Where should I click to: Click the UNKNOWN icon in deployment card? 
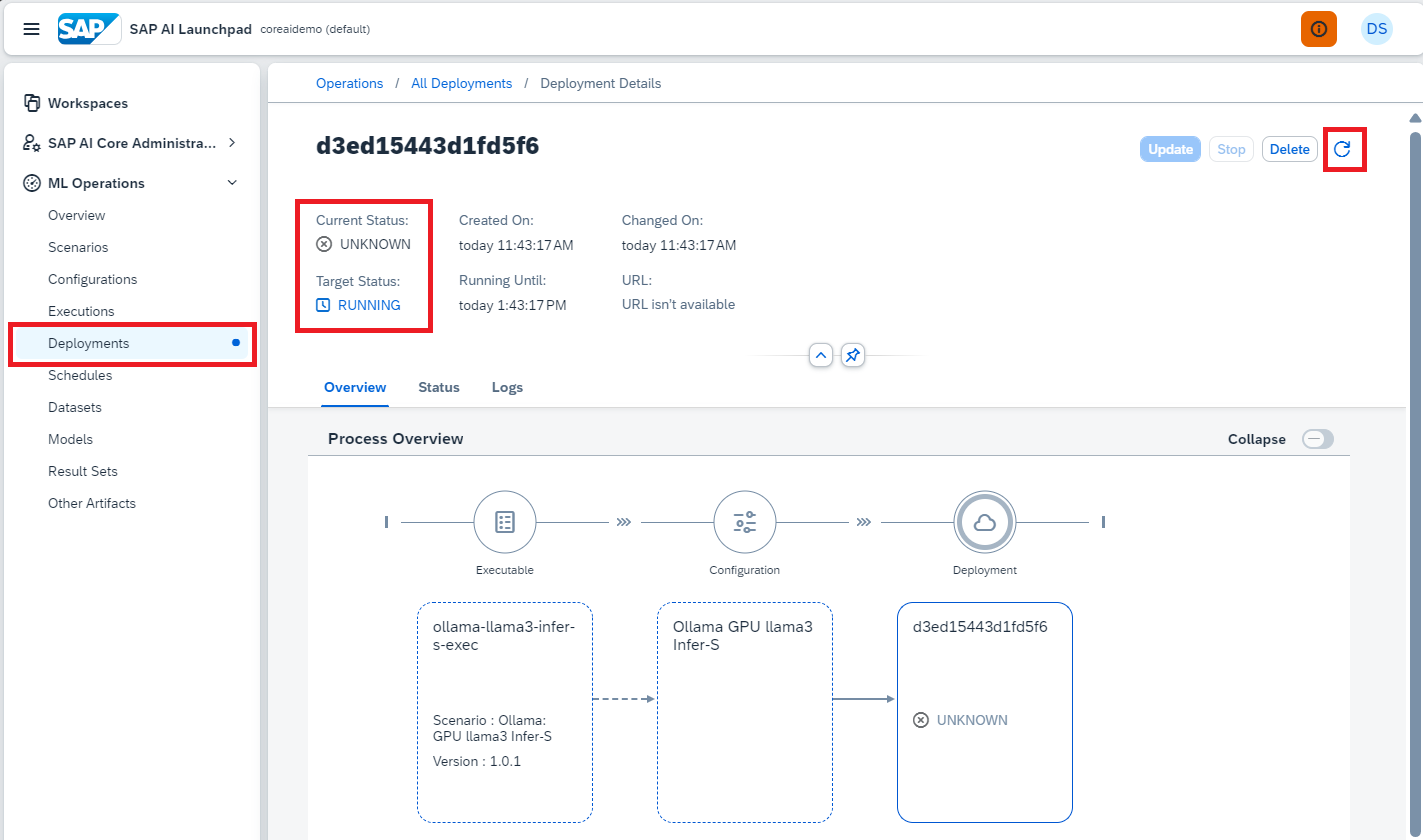click(x=921, y=720)
